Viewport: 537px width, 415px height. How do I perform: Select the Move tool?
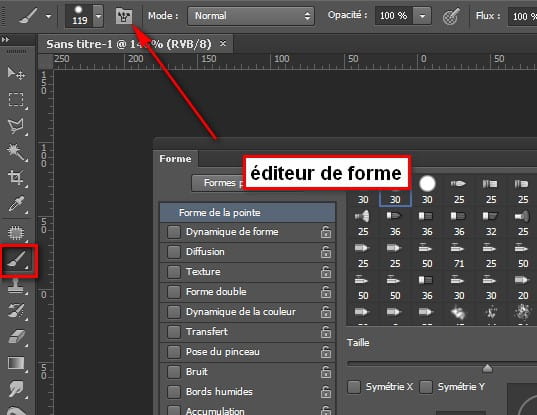pos(16,73)
